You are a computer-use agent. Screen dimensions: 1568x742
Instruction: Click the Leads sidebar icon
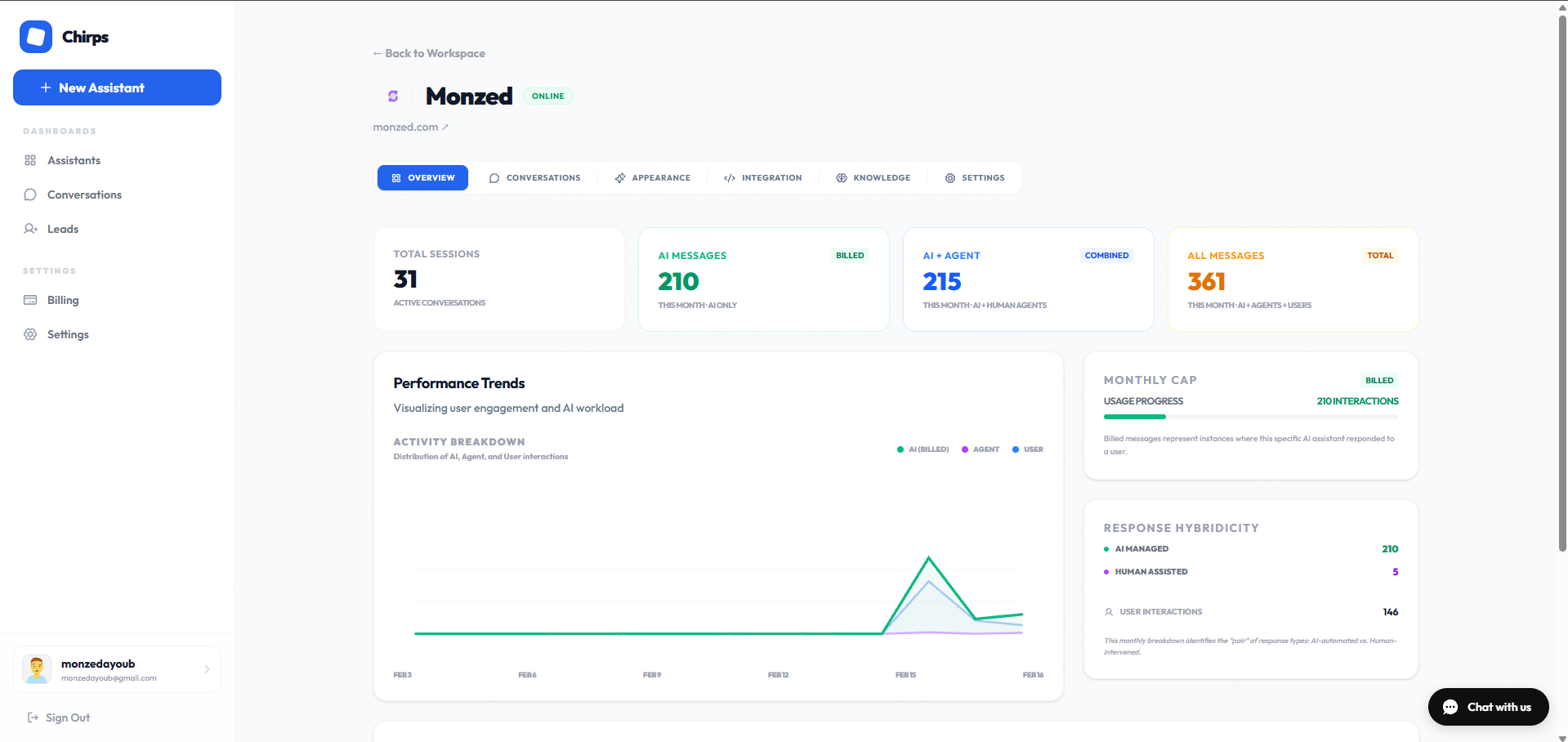[x=30, y=229]
